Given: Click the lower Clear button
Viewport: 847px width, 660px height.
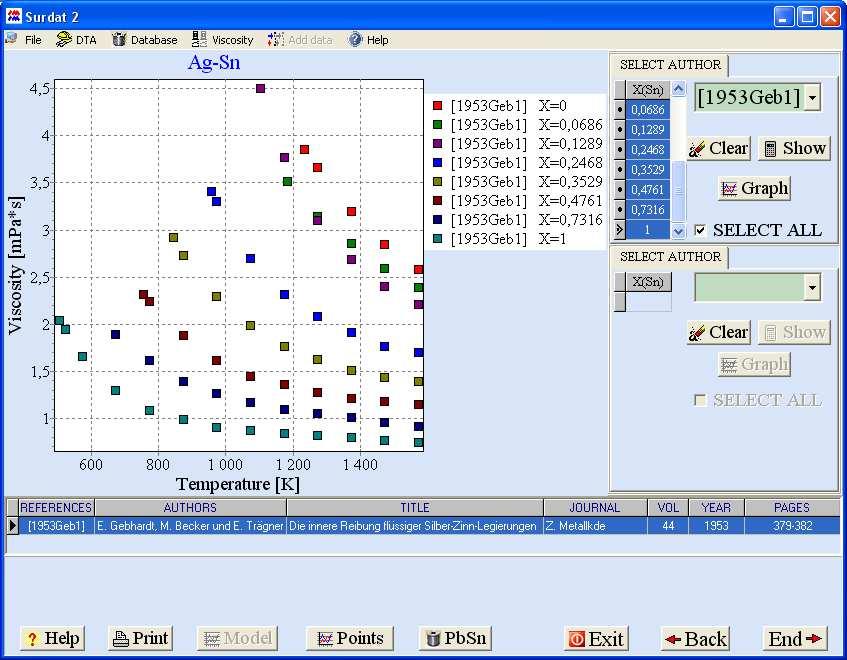Looking at the screenshot, I should click(718, 332).
